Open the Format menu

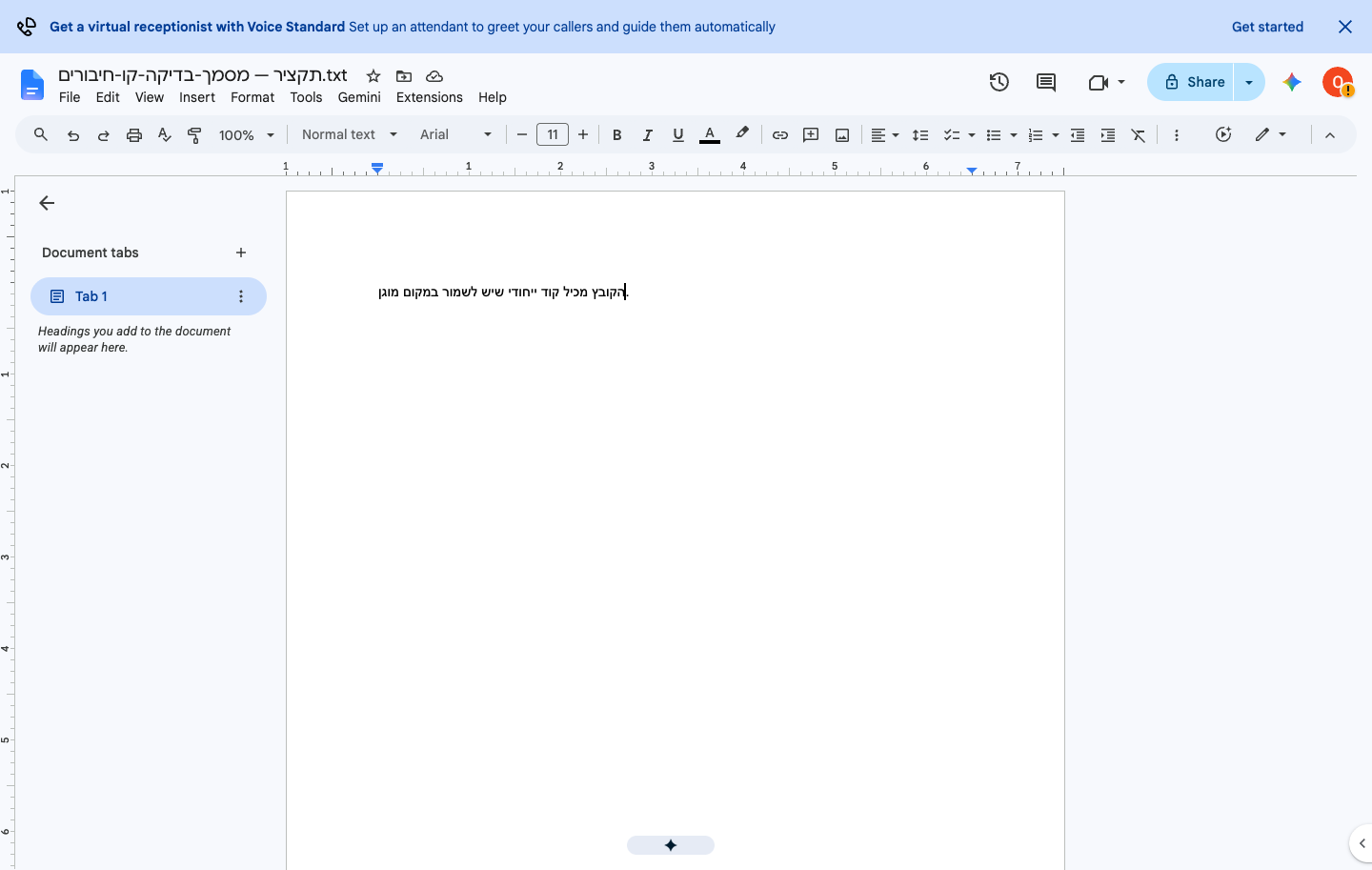(x=252, y=97)
